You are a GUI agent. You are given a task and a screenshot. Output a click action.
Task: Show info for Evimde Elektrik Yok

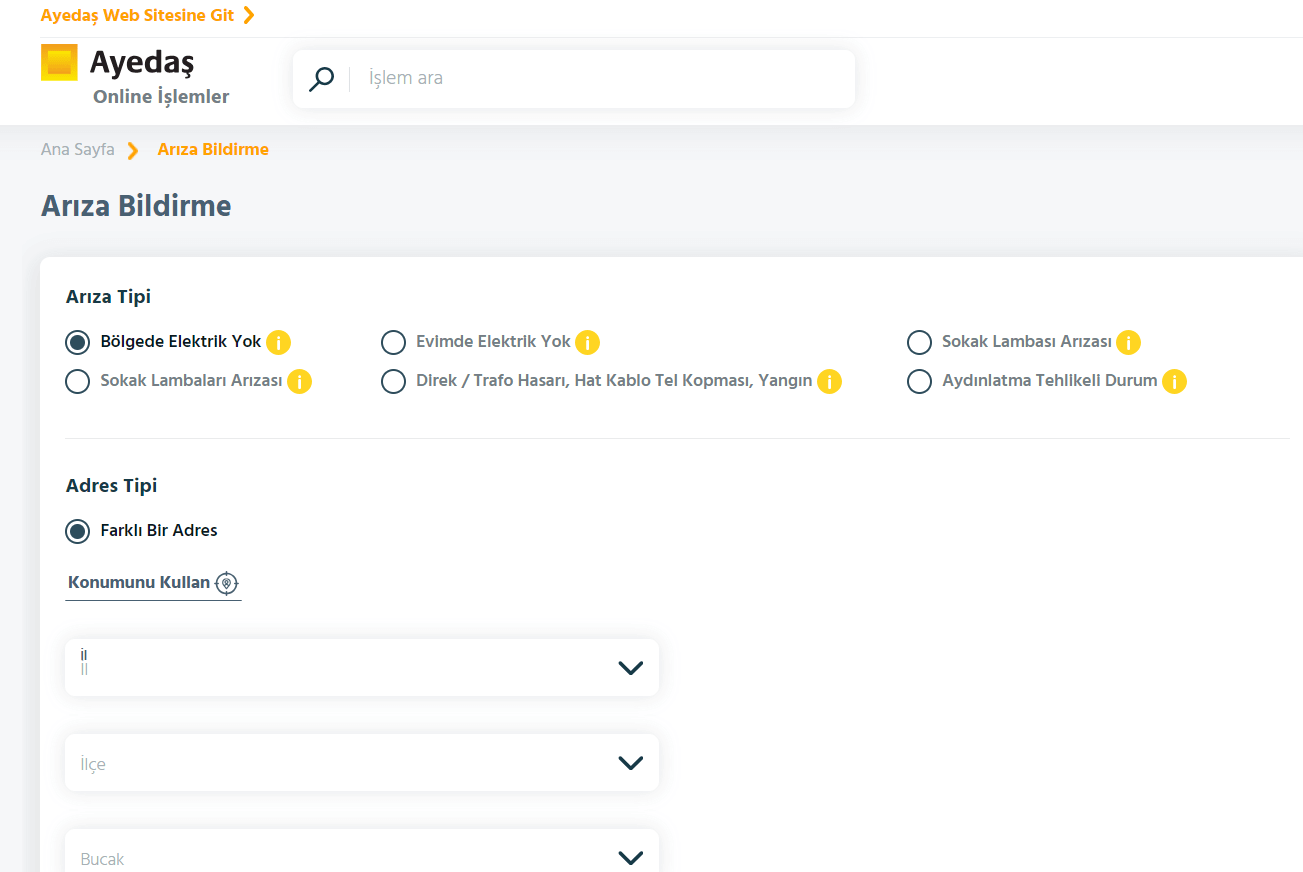pos(587,342)
